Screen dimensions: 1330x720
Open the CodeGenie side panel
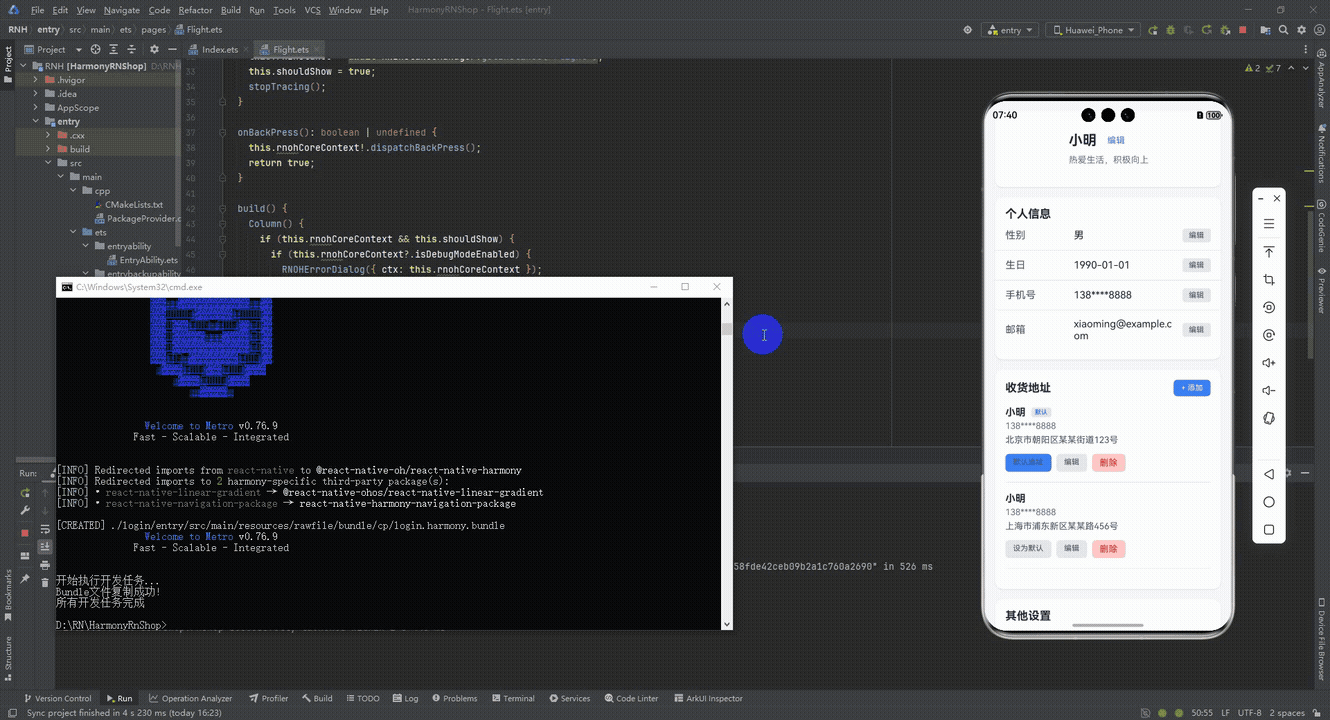(1321, 226)
